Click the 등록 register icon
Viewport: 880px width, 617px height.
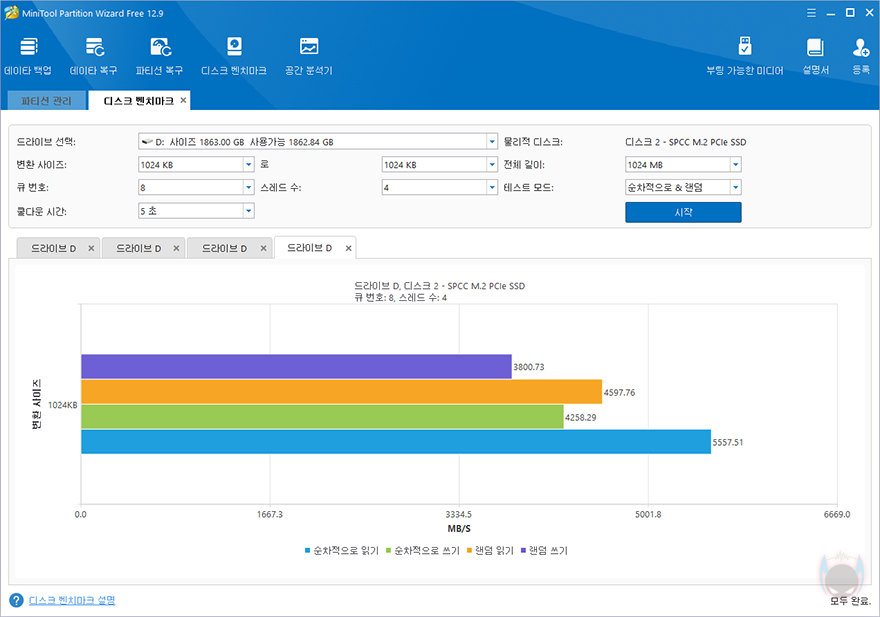861,56
